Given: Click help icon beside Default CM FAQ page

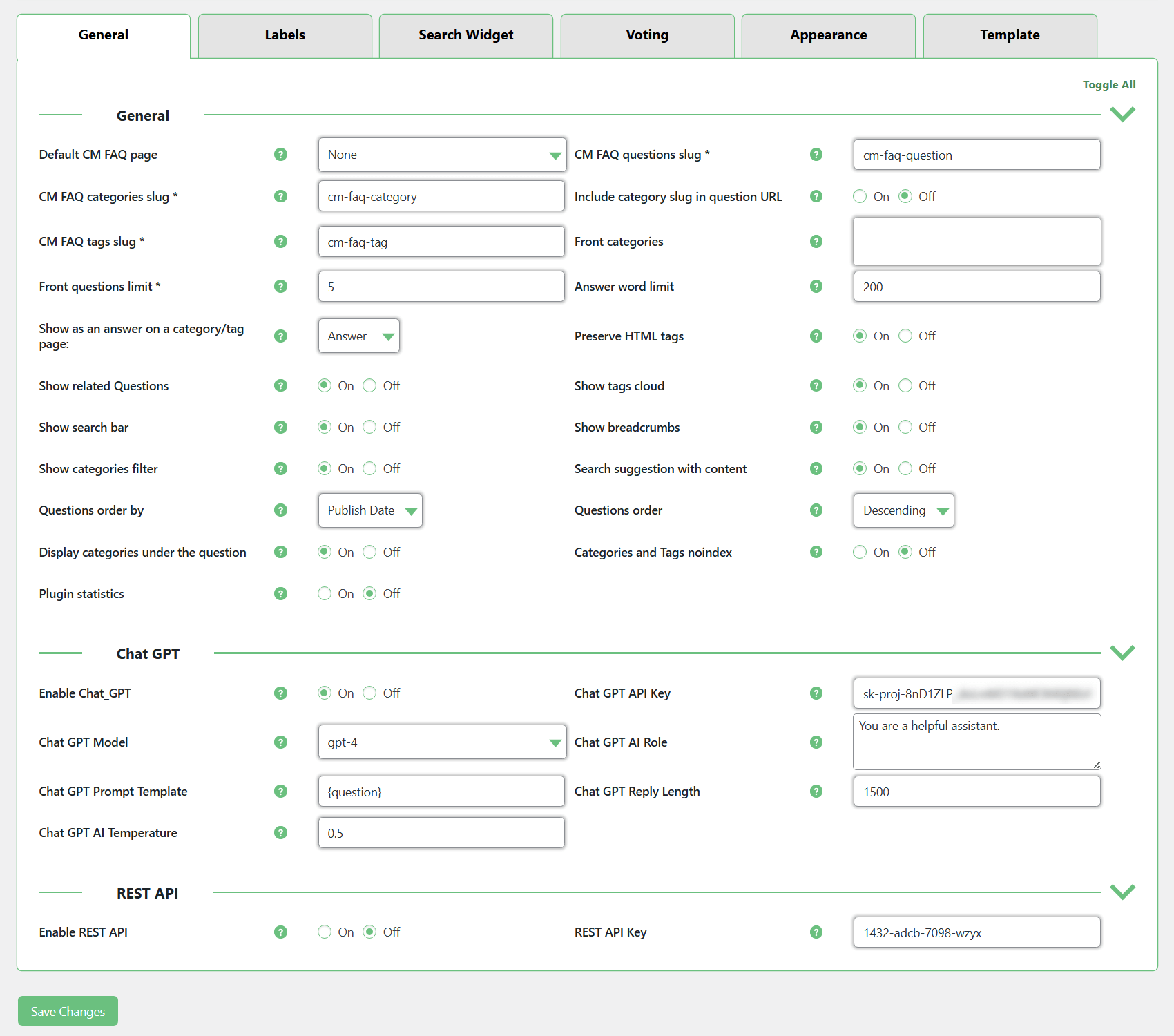Looking at the screenshot, I should (280, 155).
